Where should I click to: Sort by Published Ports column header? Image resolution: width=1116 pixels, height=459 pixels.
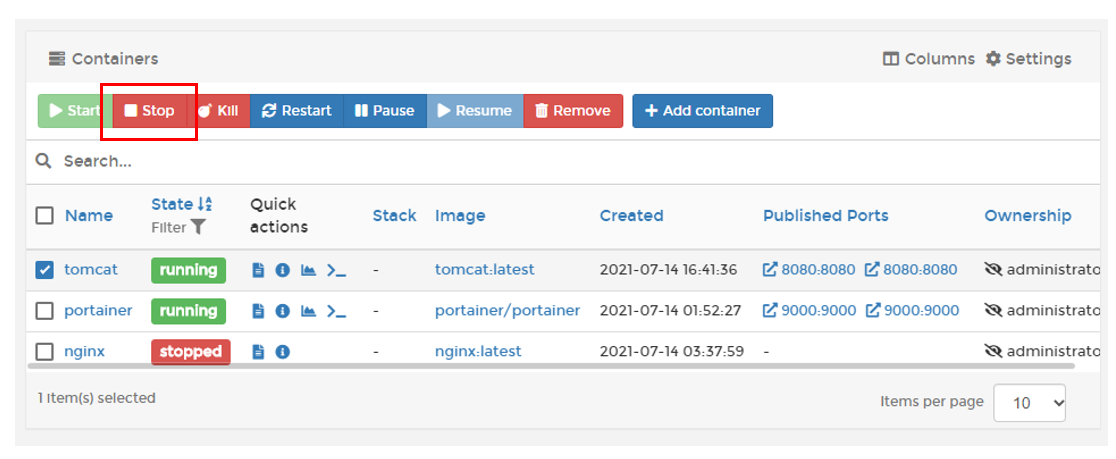pyautogui.click(x=826, y=216)
